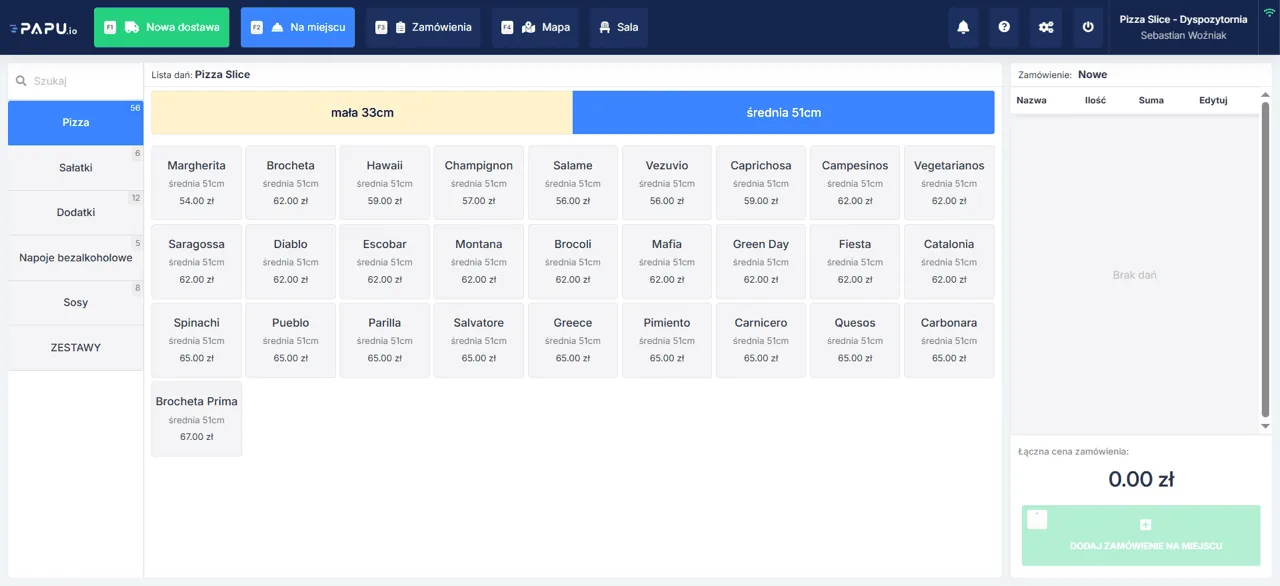Click the order panel scrollbar
Viewport: 1280px width, 586px height.
click(x=1265, y=258)
